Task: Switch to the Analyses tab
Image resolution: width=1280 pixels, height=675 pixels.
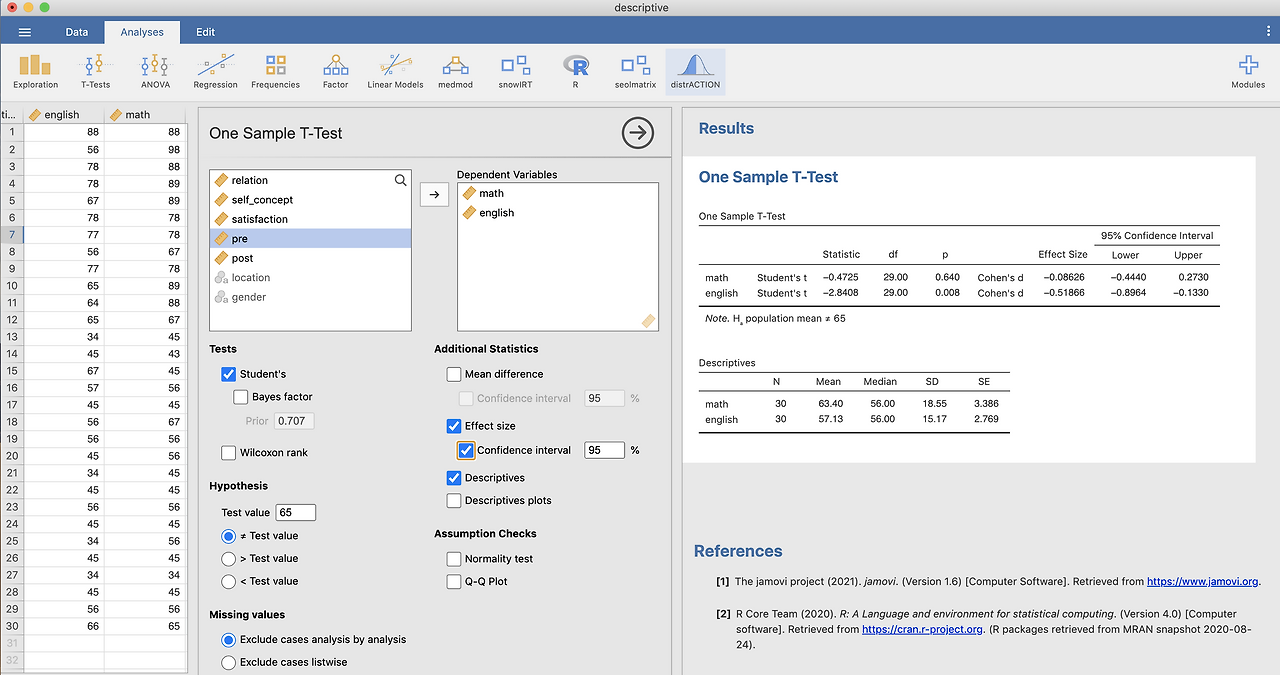Action: click(x=142, y=32)
